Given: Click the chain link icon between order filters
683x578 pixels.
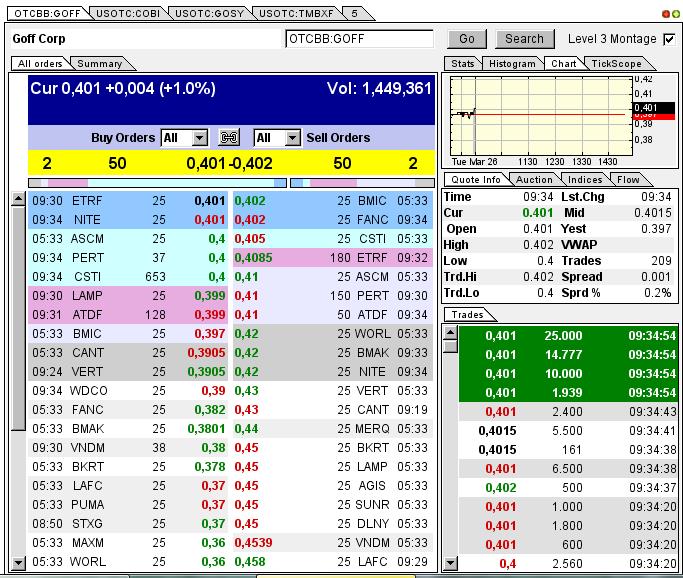Looking at the screenshot, I should pos(229,138).
